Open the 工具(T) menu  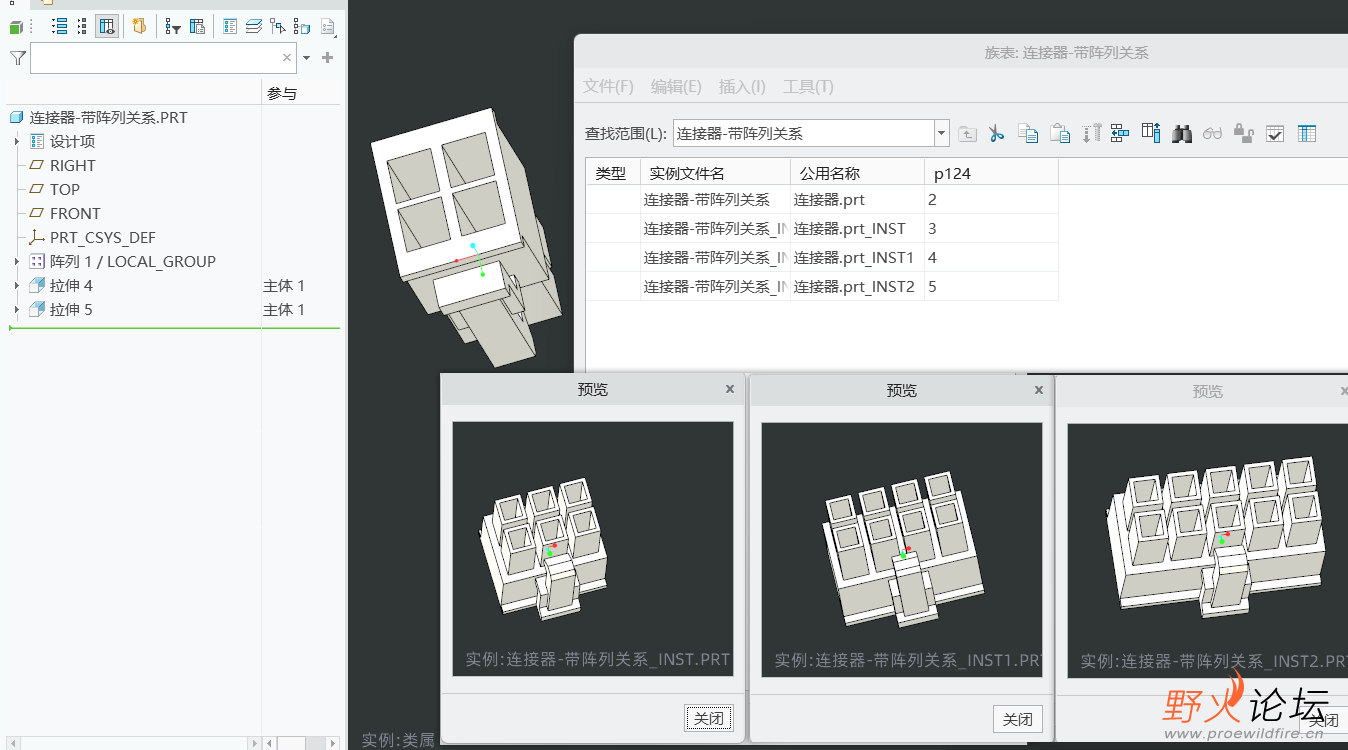tap(808, 86)
